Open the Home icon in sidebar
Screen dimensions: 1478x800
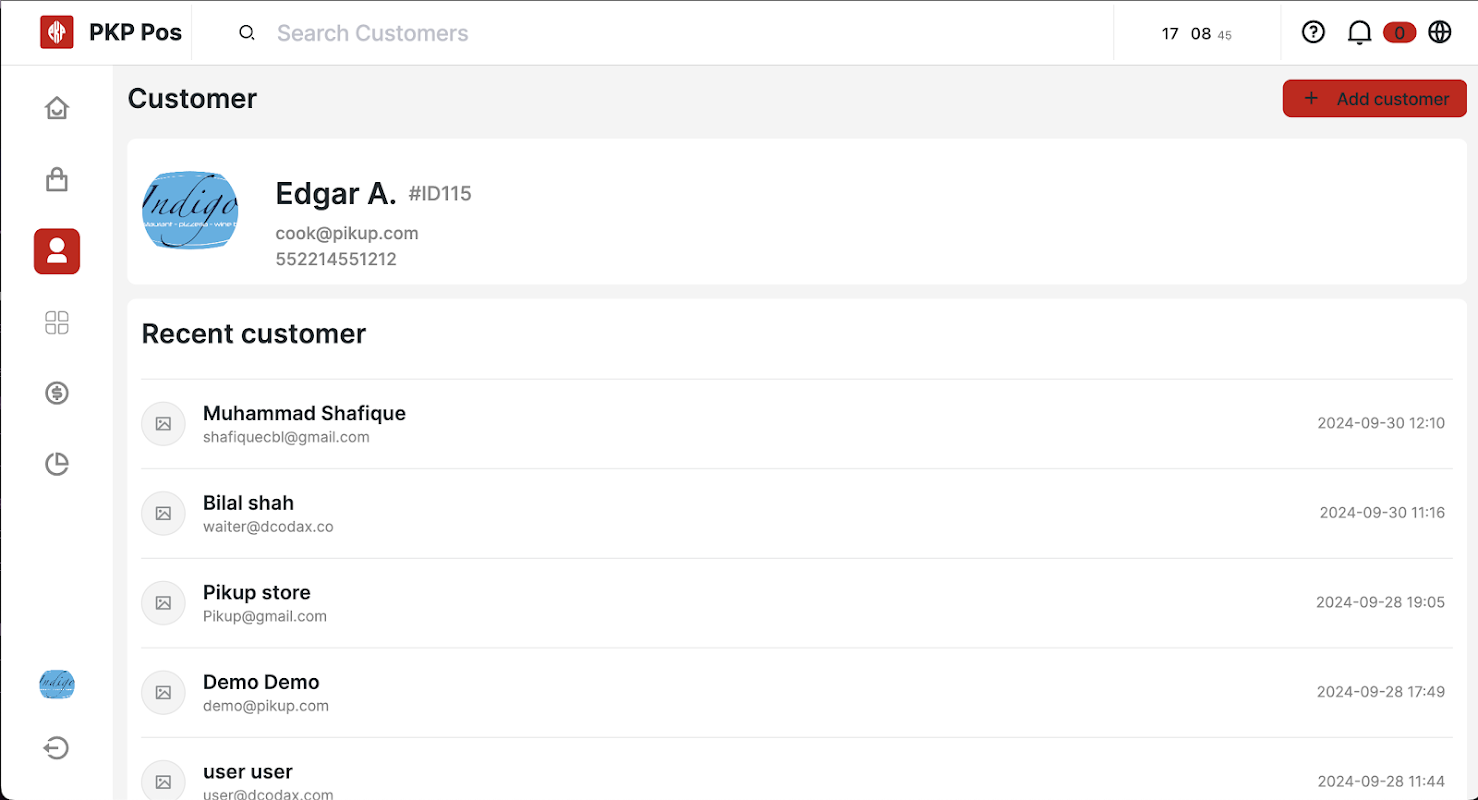57,108
